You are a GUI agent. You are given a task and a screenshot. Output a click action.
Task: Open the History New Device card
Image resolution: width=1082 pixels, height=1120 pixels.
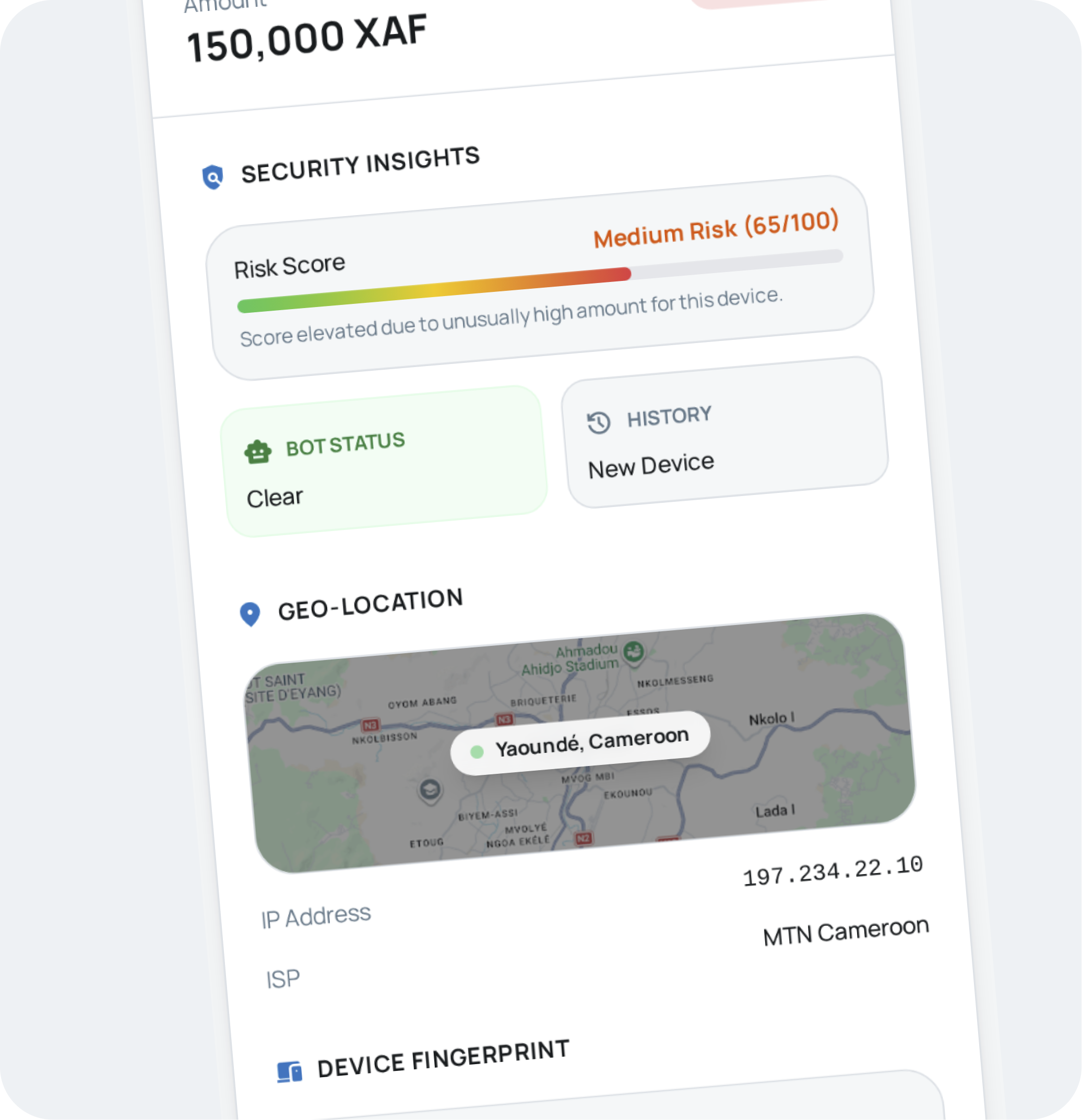[x=725, y=432]
